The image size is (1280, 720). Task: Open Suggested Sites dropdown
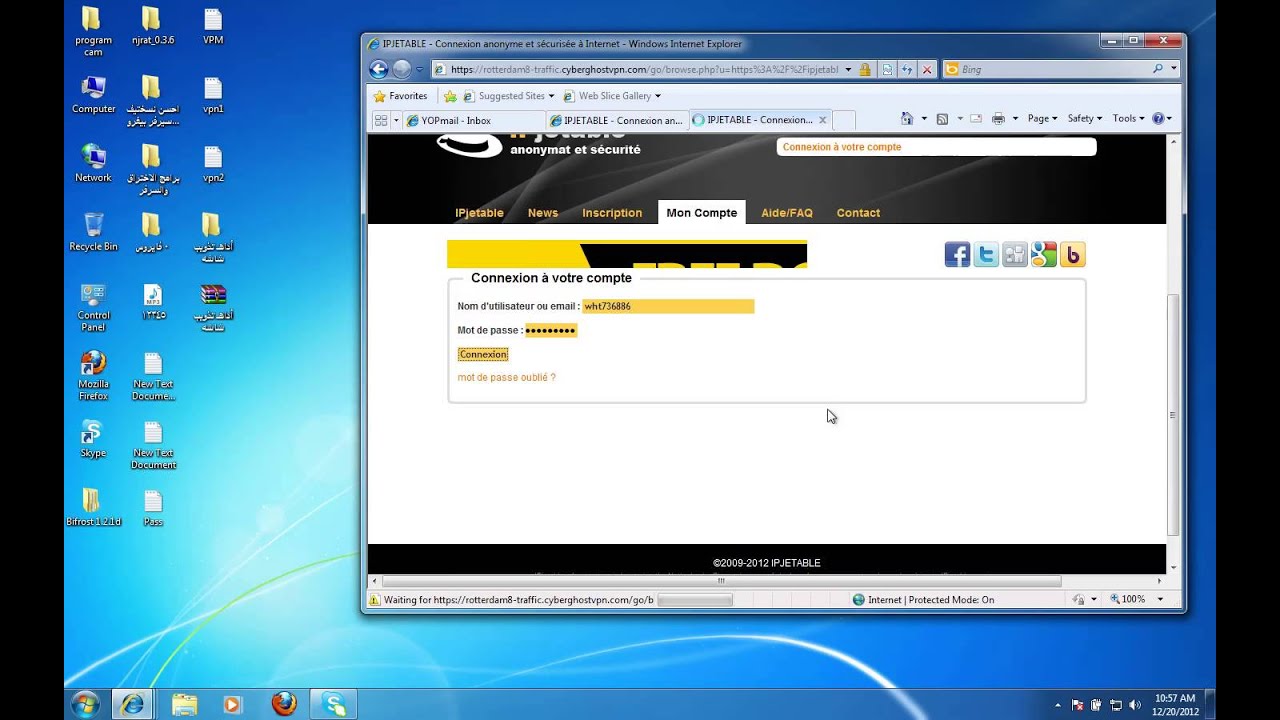[509, 96]
